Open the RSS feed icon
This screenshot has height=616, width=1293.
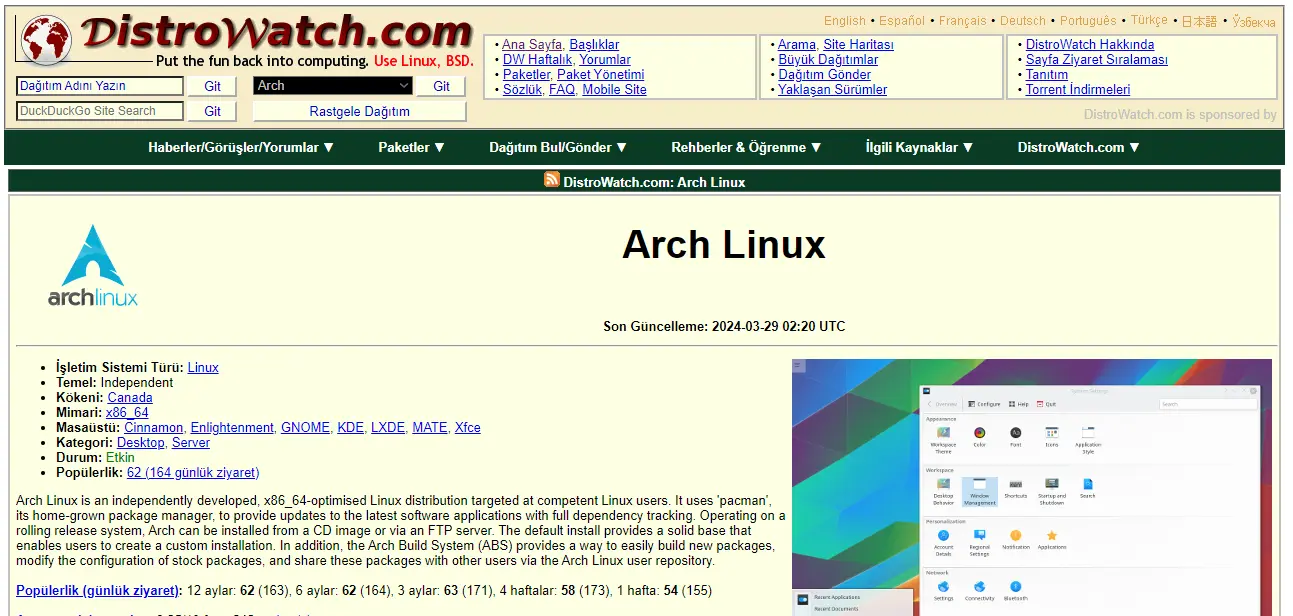click(x=552, y=180)
